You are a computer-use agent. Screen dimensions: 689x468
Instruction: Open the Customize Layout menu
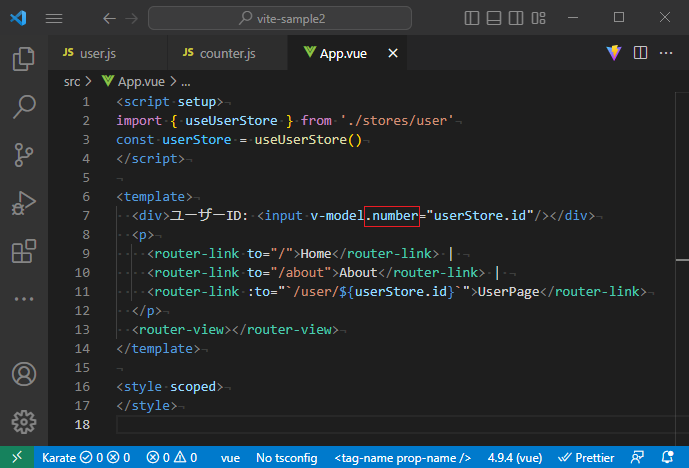point(538,18)
